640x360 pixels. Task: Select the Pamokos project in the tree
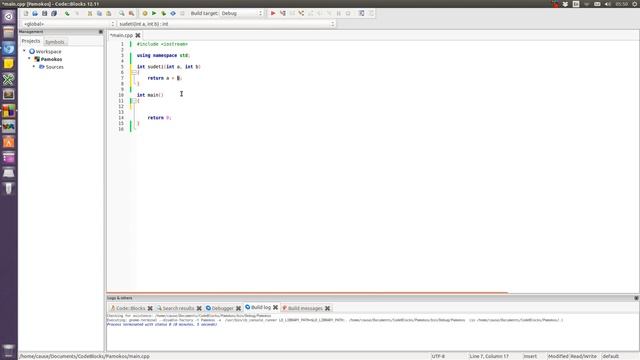tap(51, 59)
